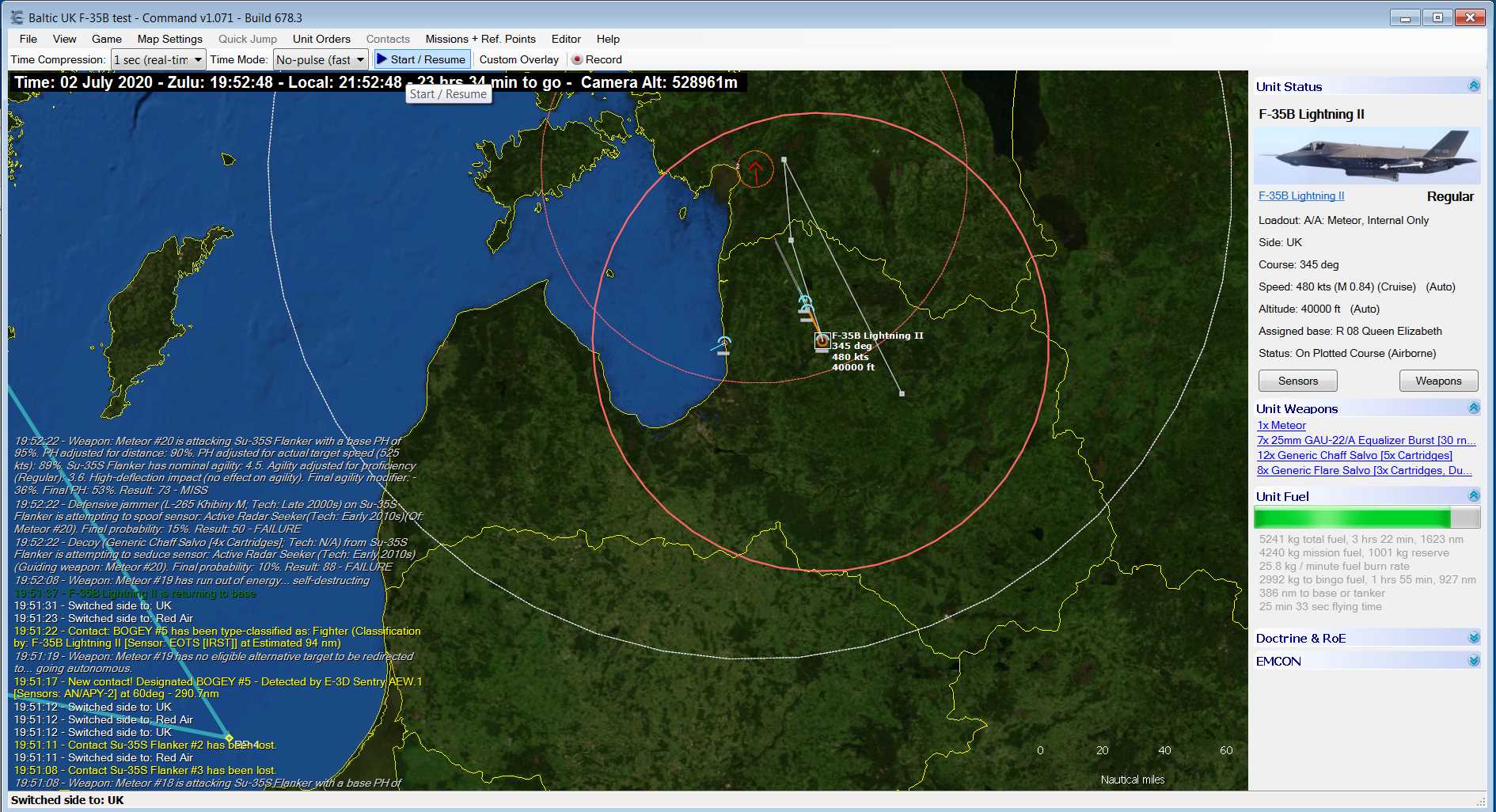Open the Game menu
The width and height of the screenshot is (1496, 812).
(107, 39)
